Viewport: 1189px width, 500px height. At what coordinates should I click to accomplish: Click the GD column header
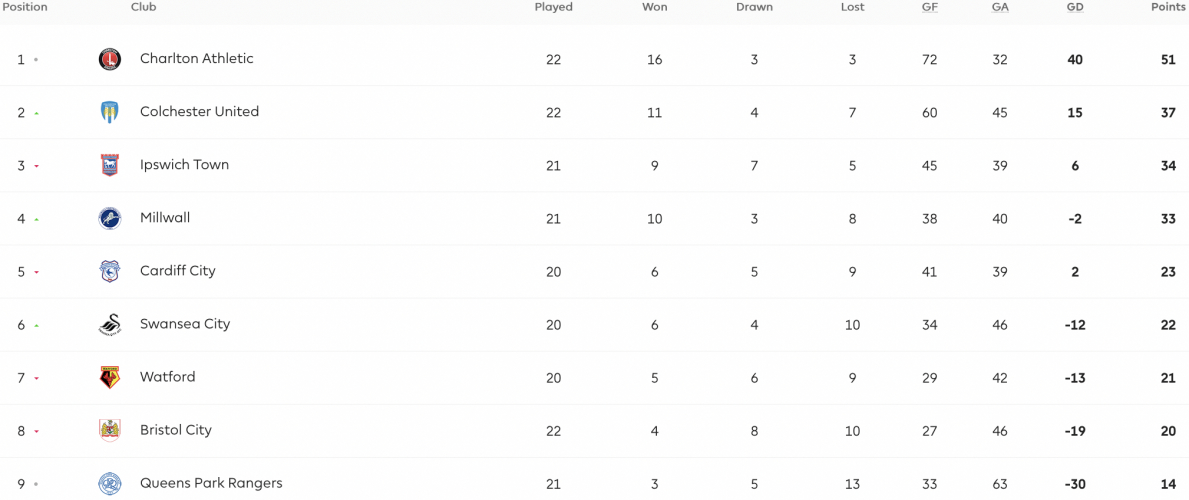(x=1075, y=8)
